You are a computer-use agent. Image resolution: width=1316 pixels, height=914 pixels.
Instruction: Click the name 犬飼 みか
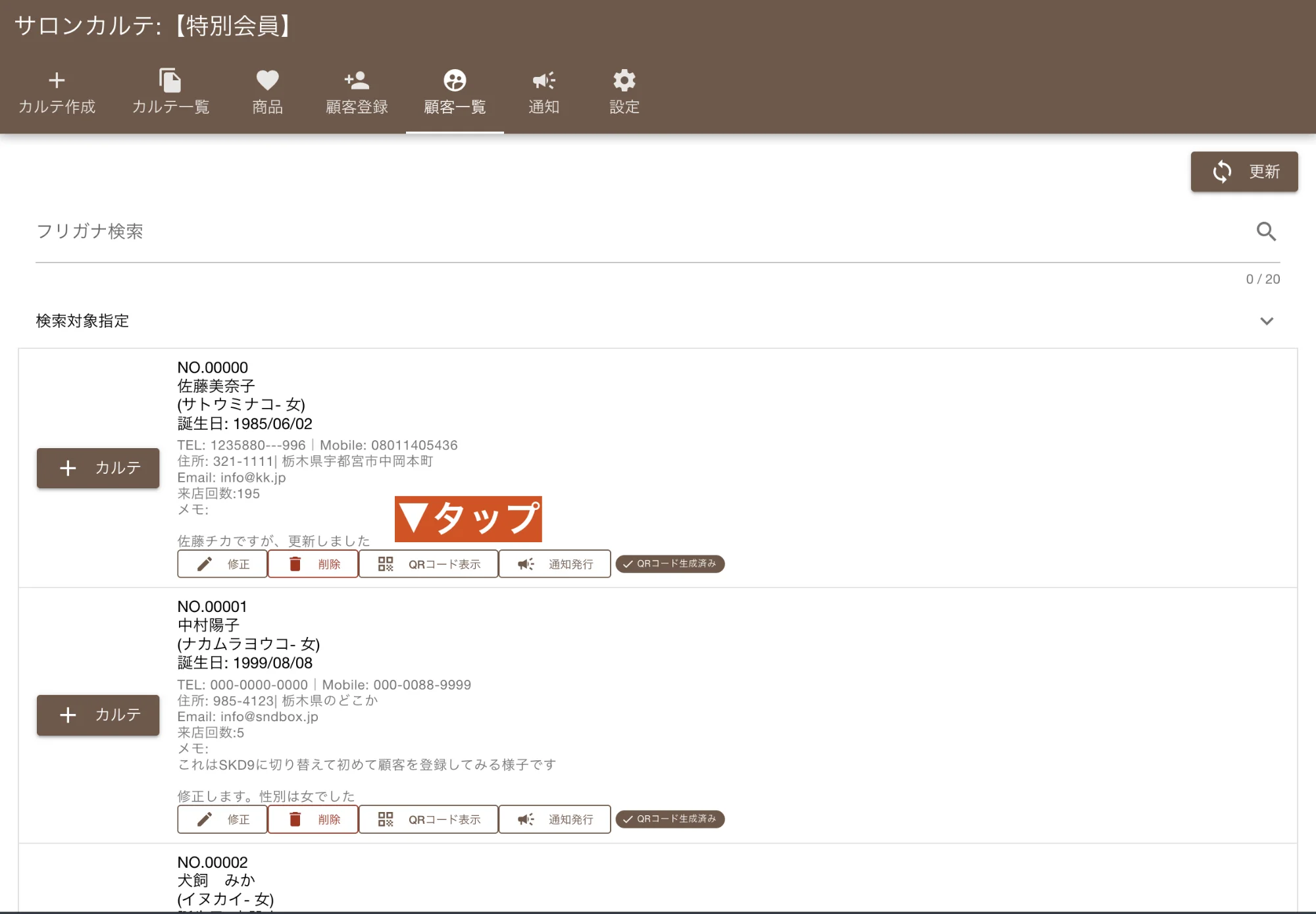216,880
